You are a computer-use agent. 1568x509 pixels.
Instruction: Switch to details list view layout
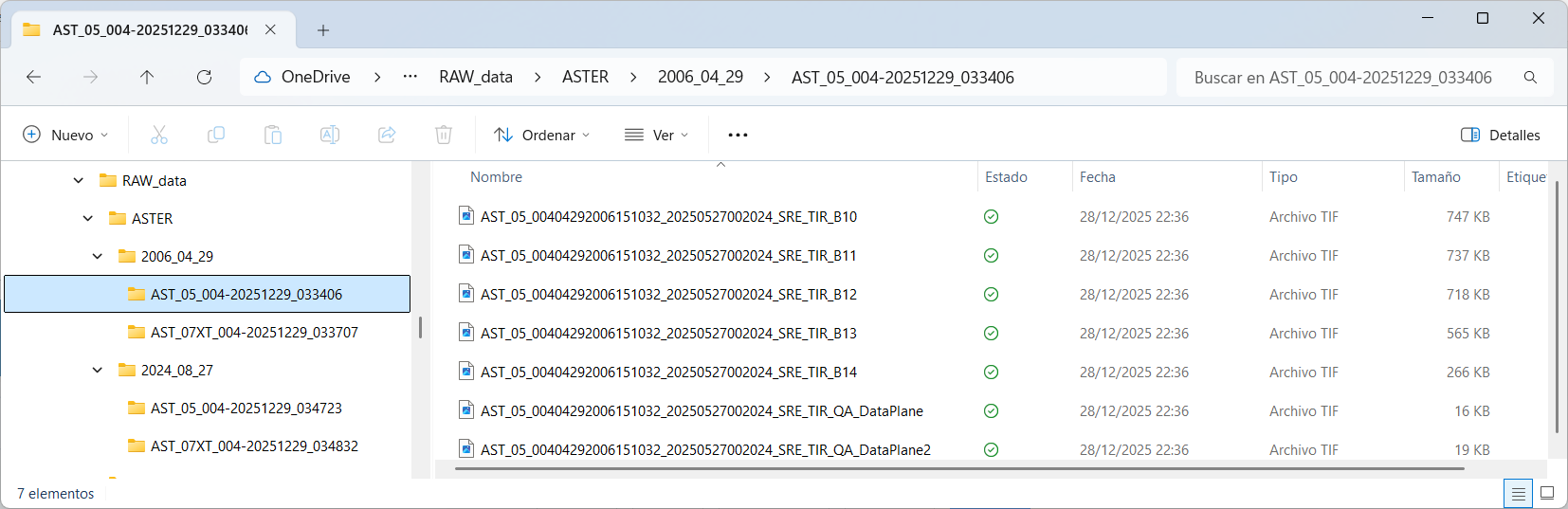click(1518, 493)
